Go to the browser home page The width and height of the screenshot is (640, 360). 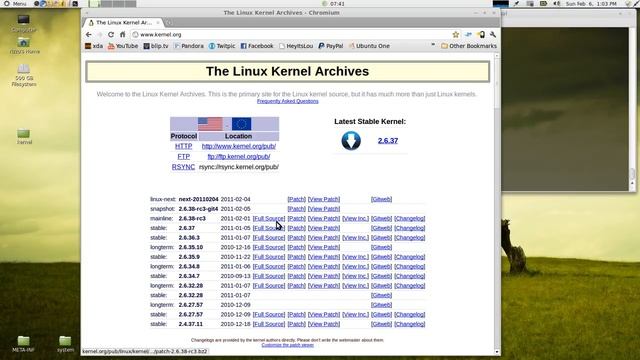pyautogui.click(x=122, y=35)
